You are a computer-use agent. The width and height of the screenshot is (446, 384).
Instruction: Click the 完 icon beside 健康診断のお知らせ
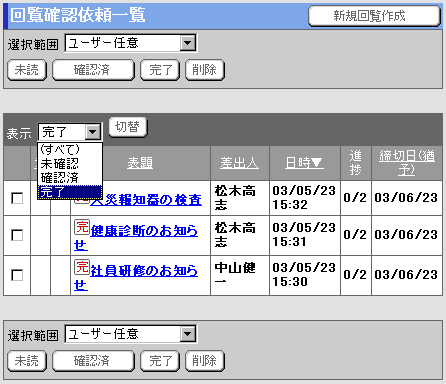click(82, 227)
